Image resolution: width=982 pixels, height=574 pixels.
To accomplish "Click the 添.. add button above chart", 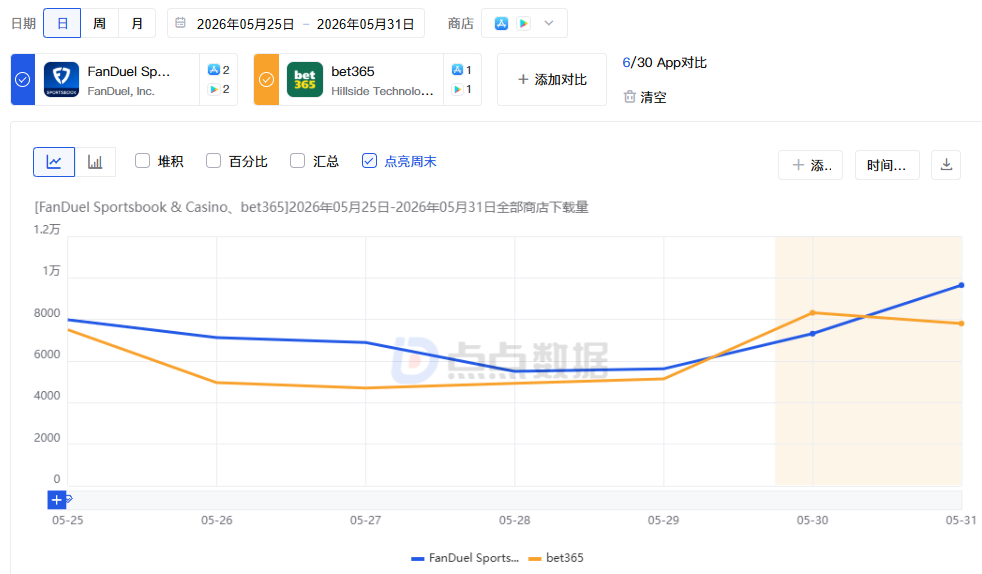I will point(810,165).
